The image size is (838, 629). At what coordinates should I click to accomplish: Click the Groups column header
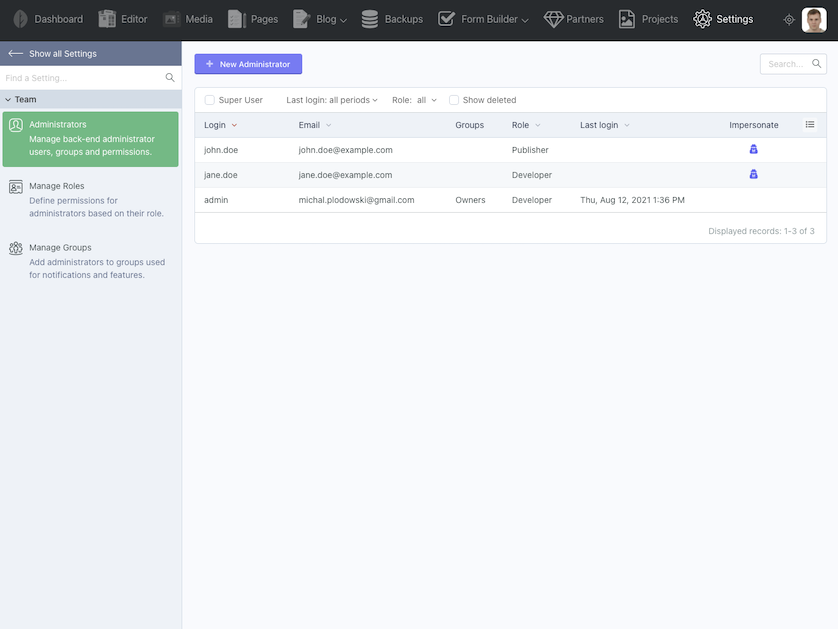coord(469,125)
